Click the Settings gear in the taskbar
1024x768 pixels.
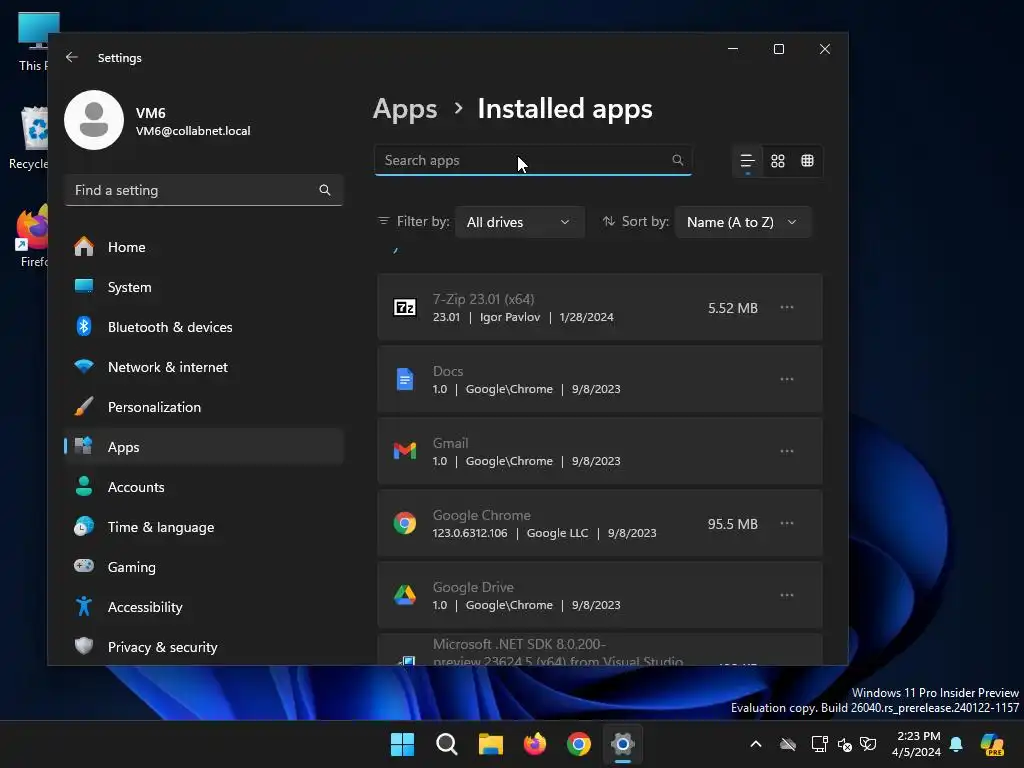[x=623, y=744]
